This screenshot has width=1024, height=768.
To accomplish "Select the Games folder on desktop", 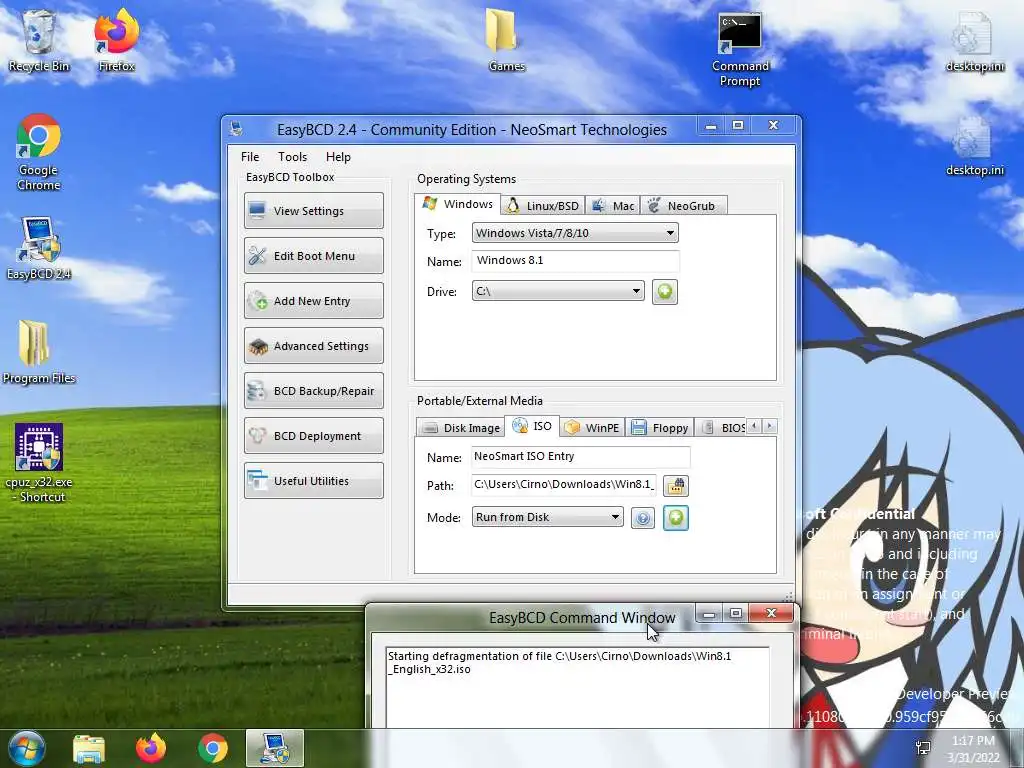I will point(506,41).
